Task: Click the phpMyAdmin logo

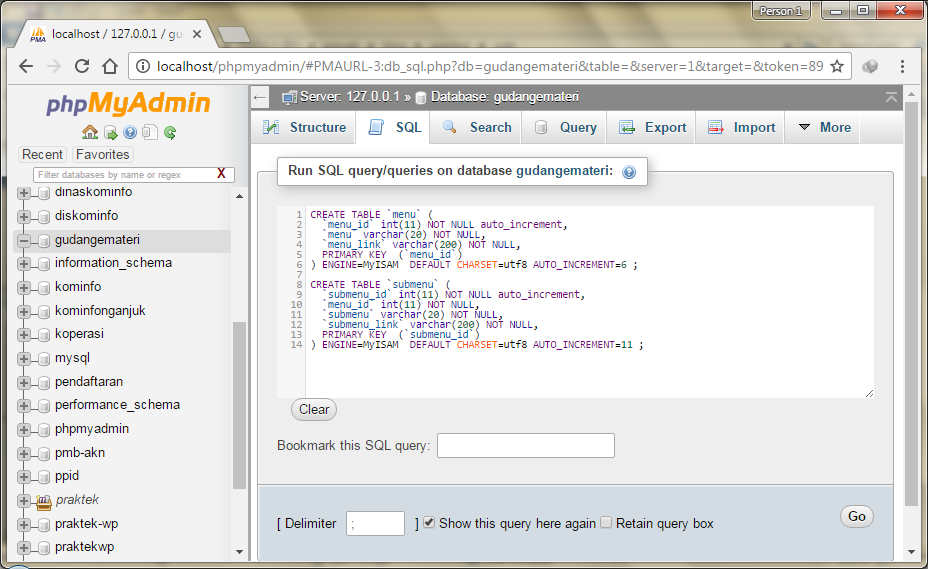Action: pyautogui.click(x=128, y=103)
